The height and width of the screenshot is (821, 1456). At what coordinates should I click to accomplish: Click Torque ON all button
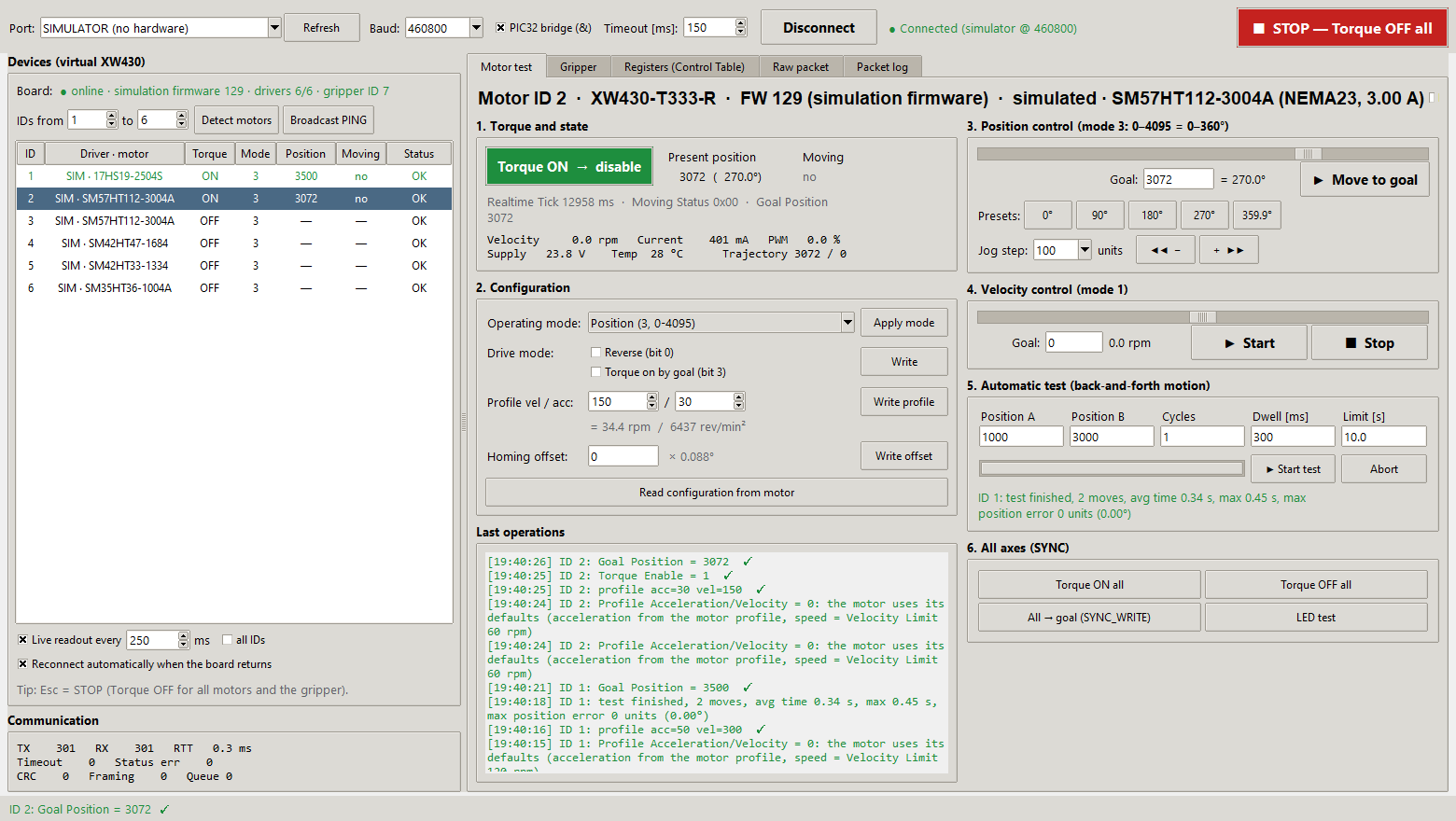[x=1089, y=585]
